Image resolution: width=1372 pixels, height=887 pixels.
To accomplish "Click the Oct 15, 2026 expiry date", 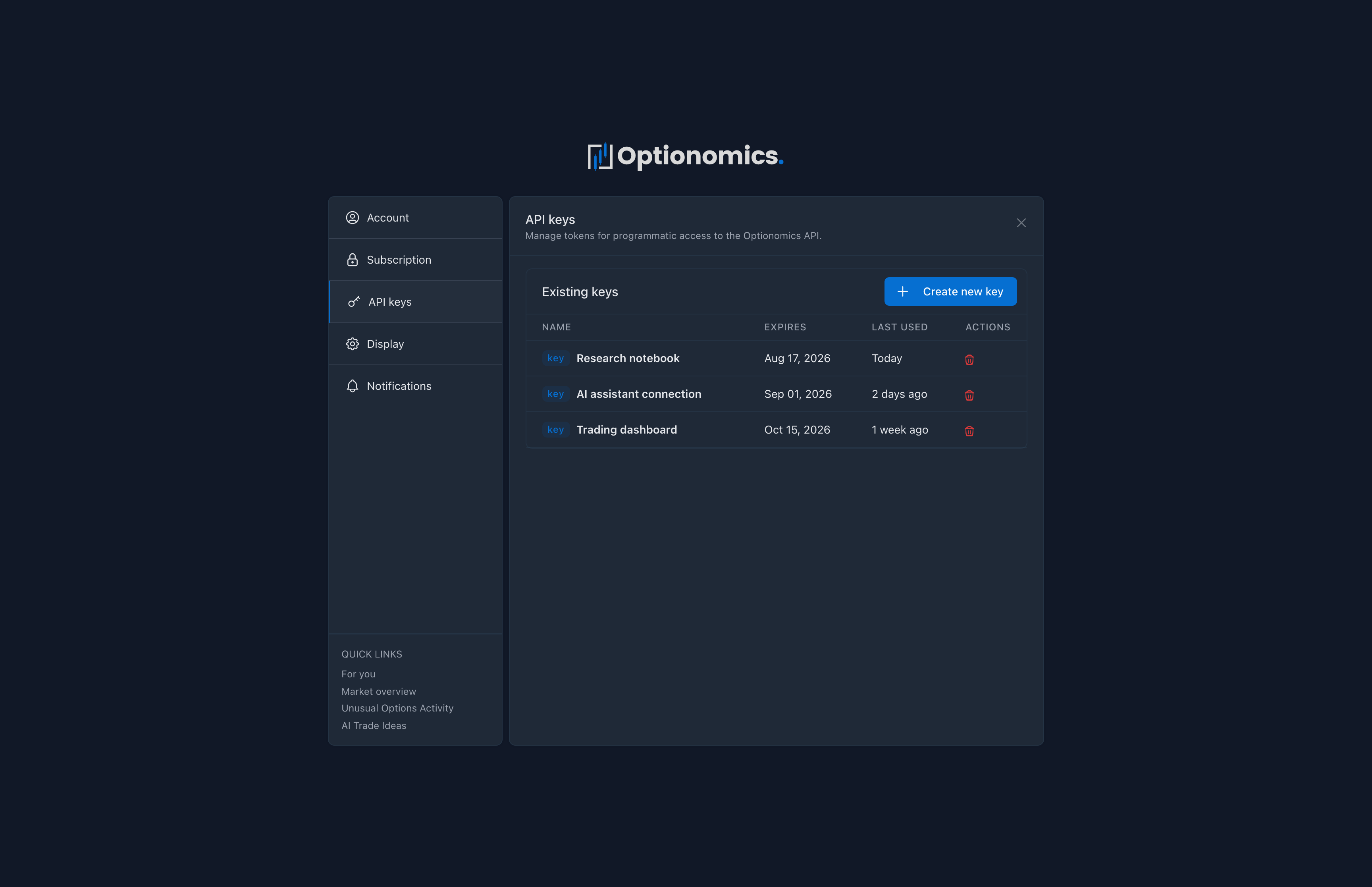I will tap(797, 430).
